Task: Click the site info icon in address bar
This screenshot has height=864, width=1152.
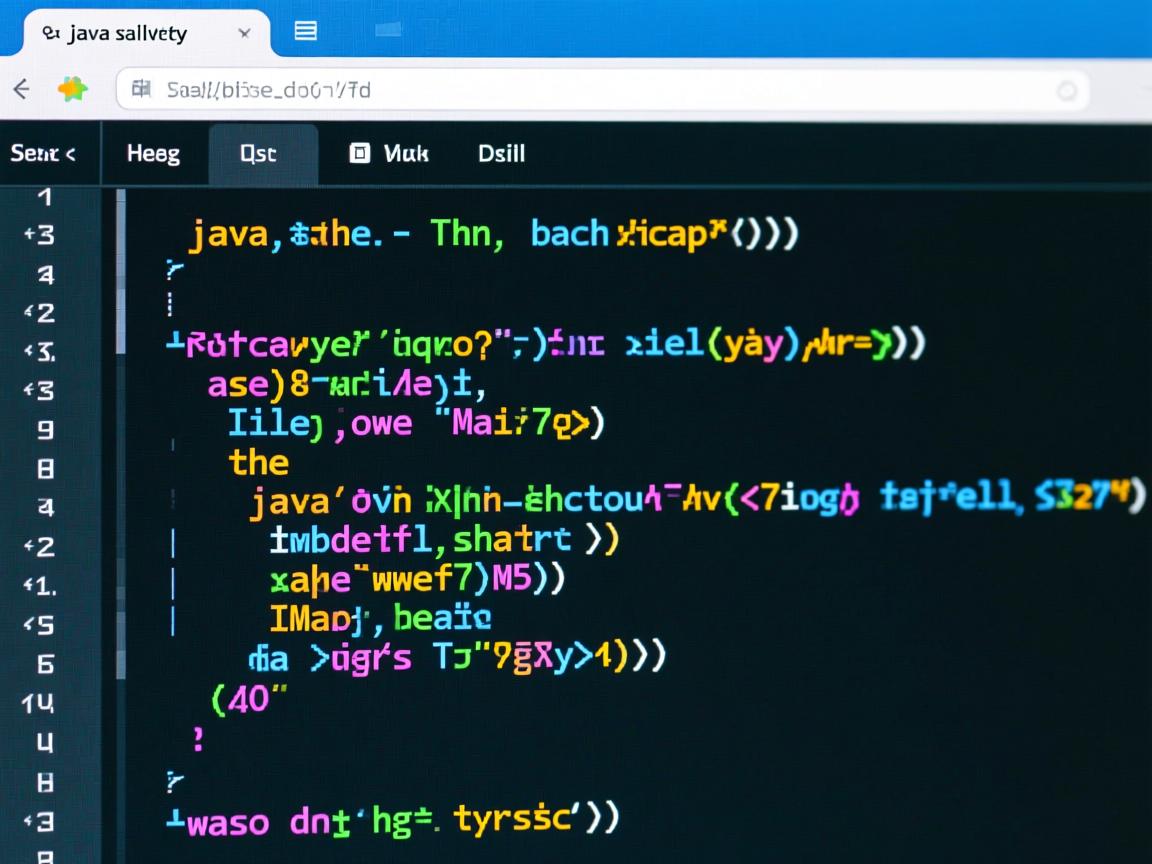Action: 142,90
